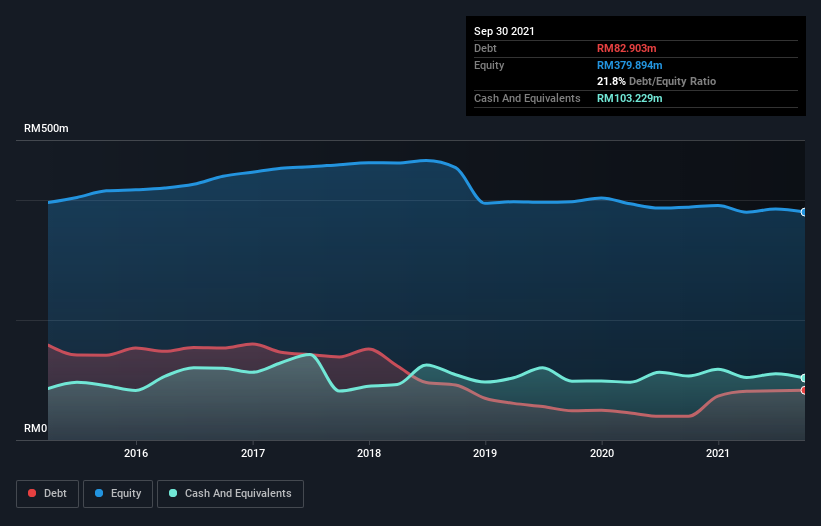
Task: Select the 2019 x-axis label
Action: coord(485,453)
